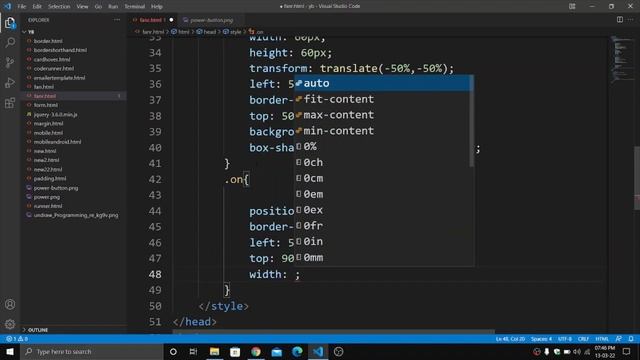This screenshot has width=640, height=360.
Task: Open the Help menu
Action: tap(157, 7)
